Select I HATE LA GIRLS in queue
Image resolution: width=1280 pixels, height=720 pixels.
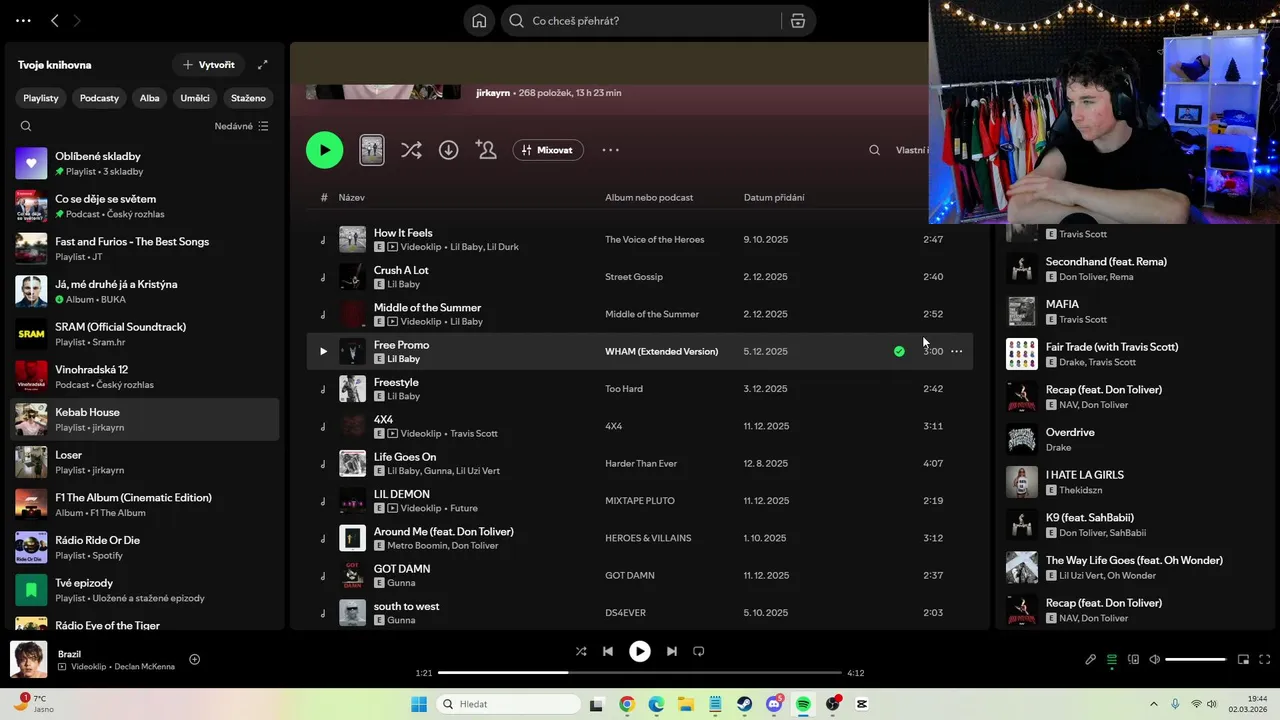pyautogui.click(x=1136, y=482)
